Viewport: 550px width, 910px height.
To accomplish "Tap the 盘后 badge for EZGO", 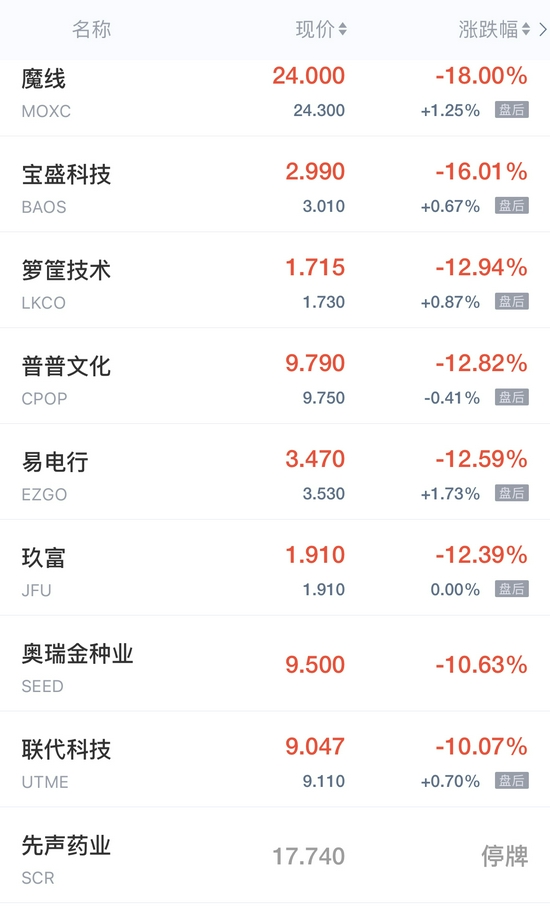I will coord(512,493).
